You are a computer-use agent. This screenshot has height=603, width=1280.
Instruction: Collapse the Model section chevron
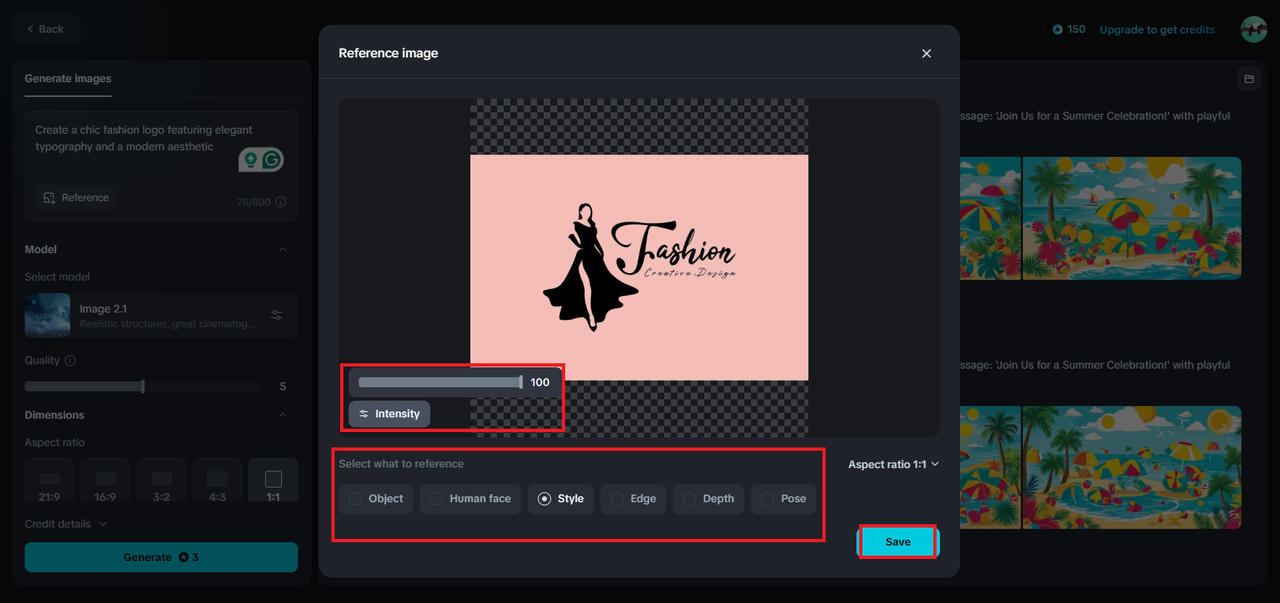click(283, 249)
